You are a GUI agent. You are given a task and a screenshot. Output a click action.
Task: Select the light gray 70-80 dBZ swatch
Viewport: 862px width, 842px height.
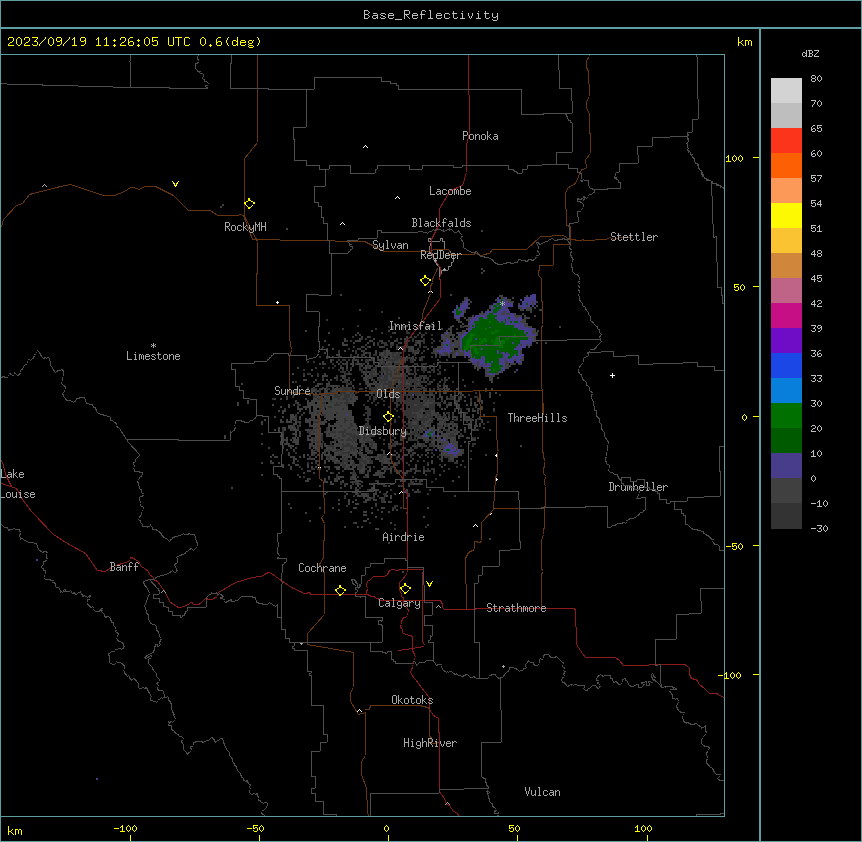click(786, 91)
